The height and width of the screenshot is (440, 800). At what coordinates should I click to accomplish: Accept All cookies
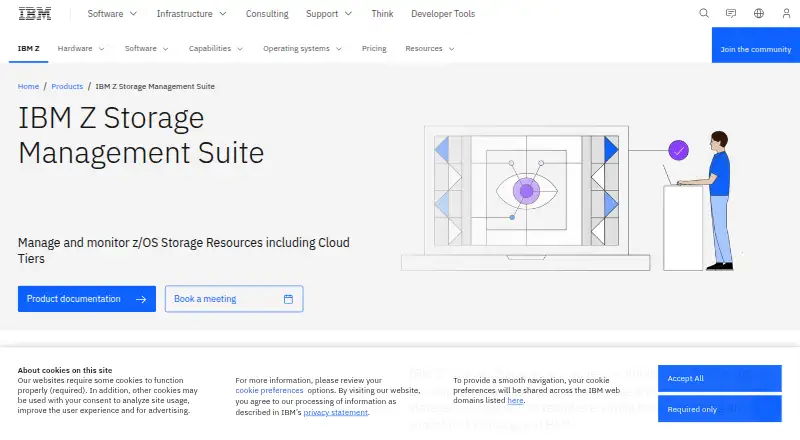pos(719,378)
